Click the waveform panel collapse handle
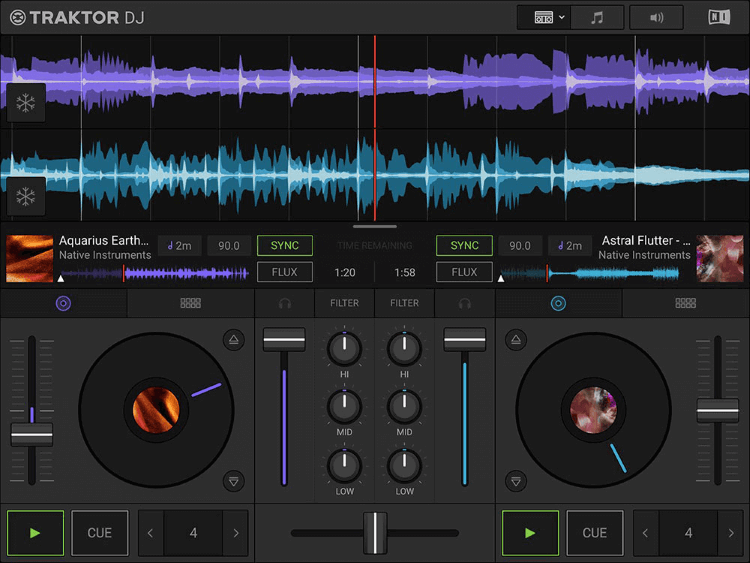The image size is (750, 563). pyautogui.click(x=375, y=226)
